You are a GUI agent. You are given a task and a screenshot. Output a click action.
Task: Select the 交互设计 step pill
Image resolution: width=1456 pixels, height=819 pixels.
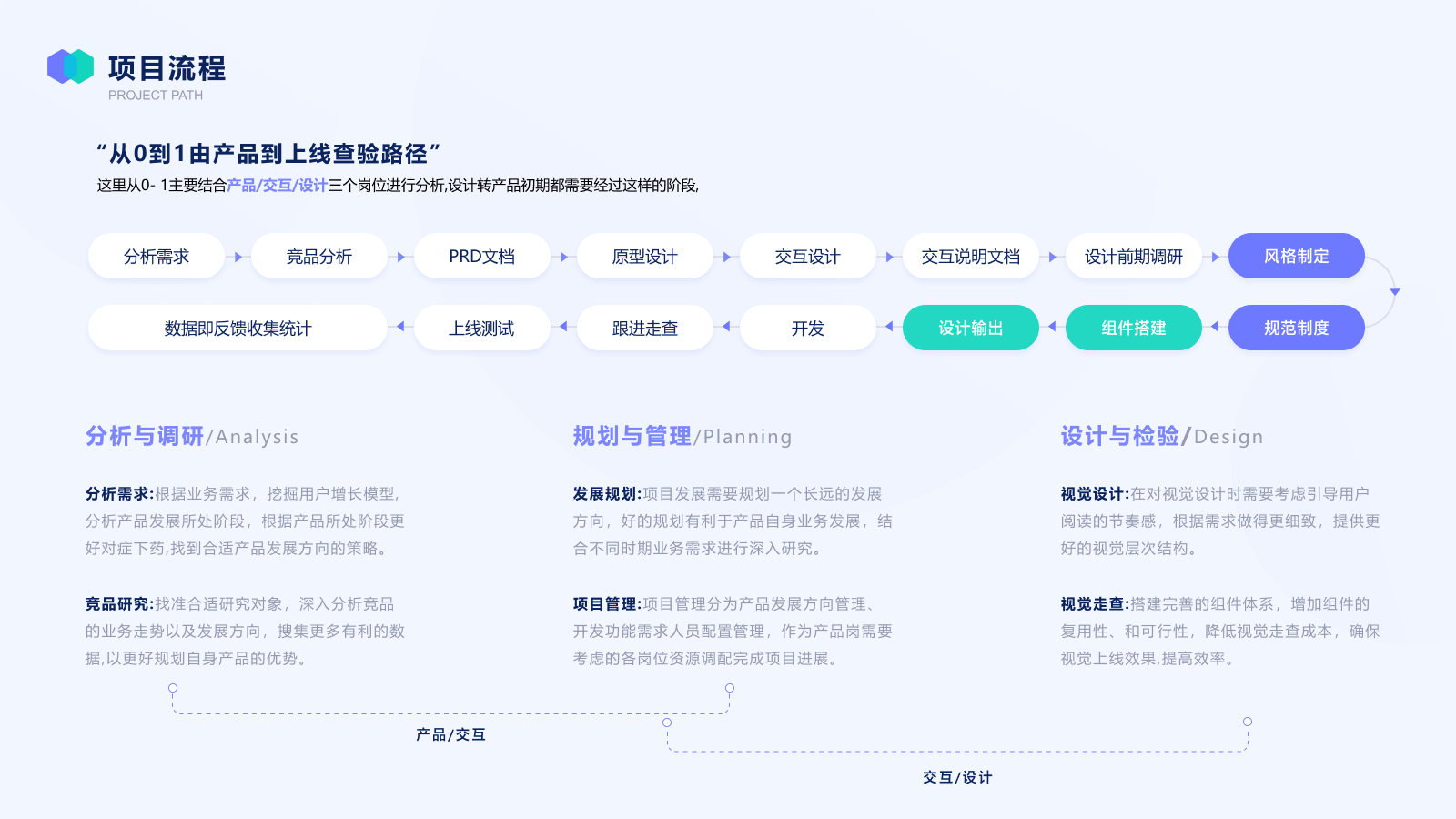(808, 256)
